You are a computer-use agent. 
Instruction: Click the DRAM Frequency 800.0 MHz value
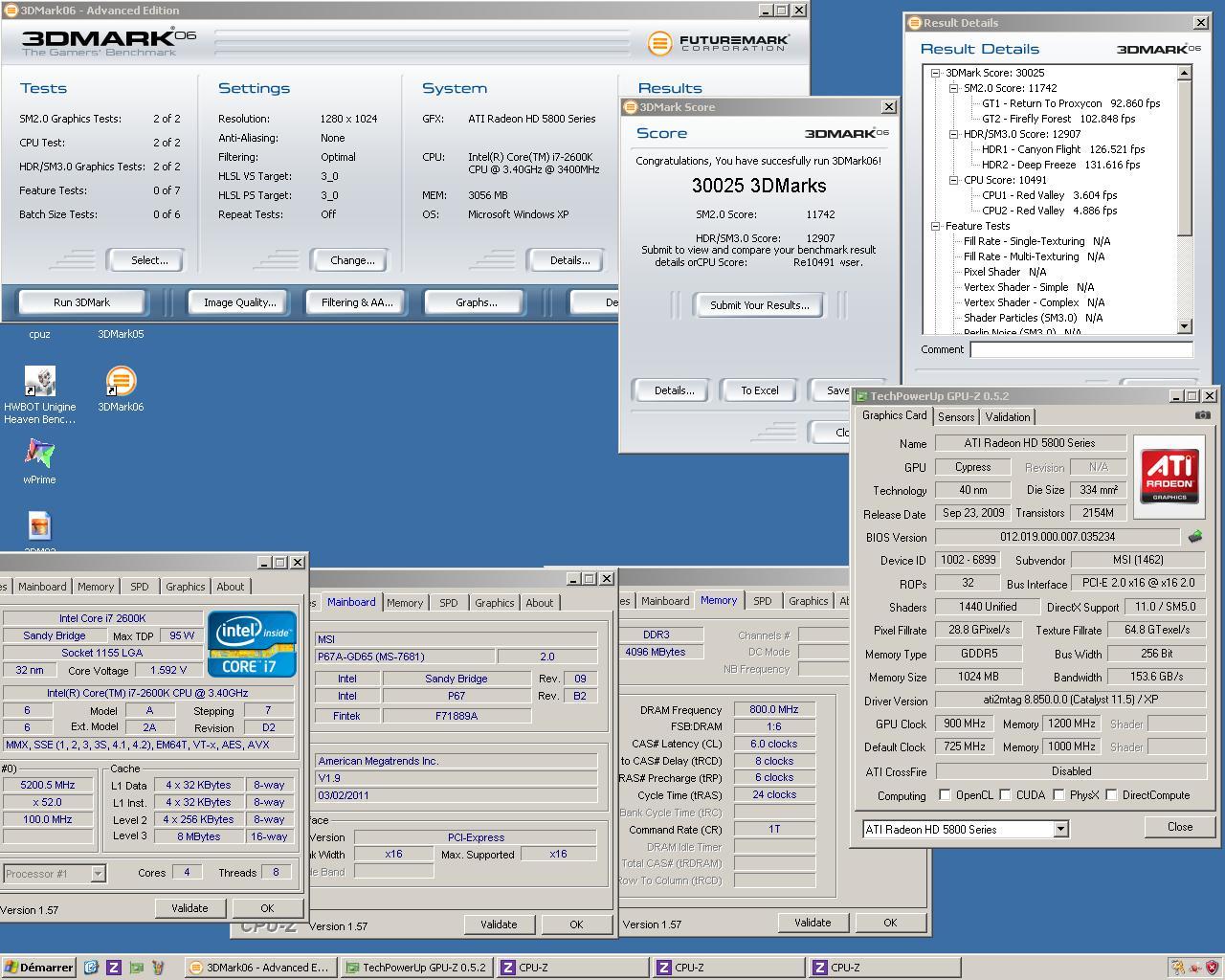click(774, 710)
